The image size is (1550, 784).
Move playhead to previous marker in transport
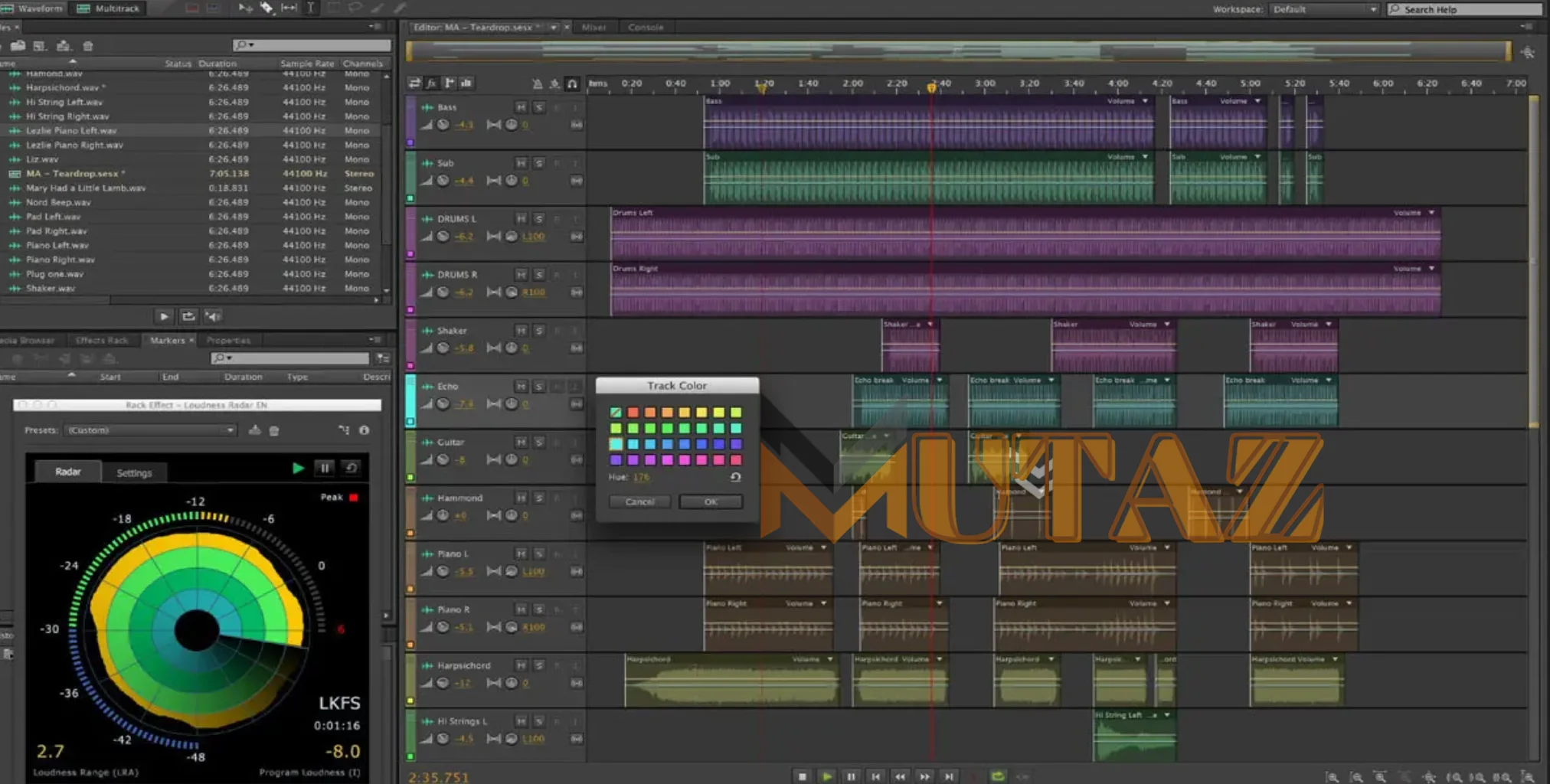[x=875, y=776]
